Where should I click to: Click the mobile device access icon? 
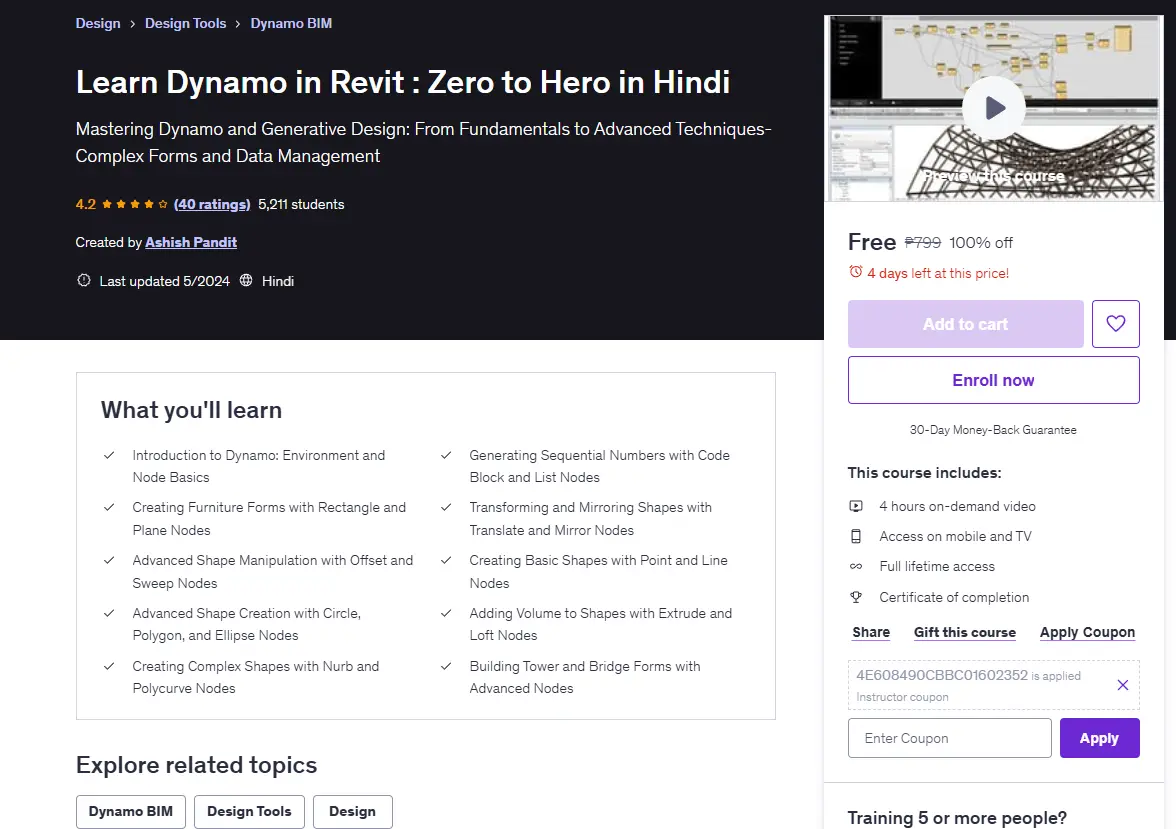coord(856,536)
